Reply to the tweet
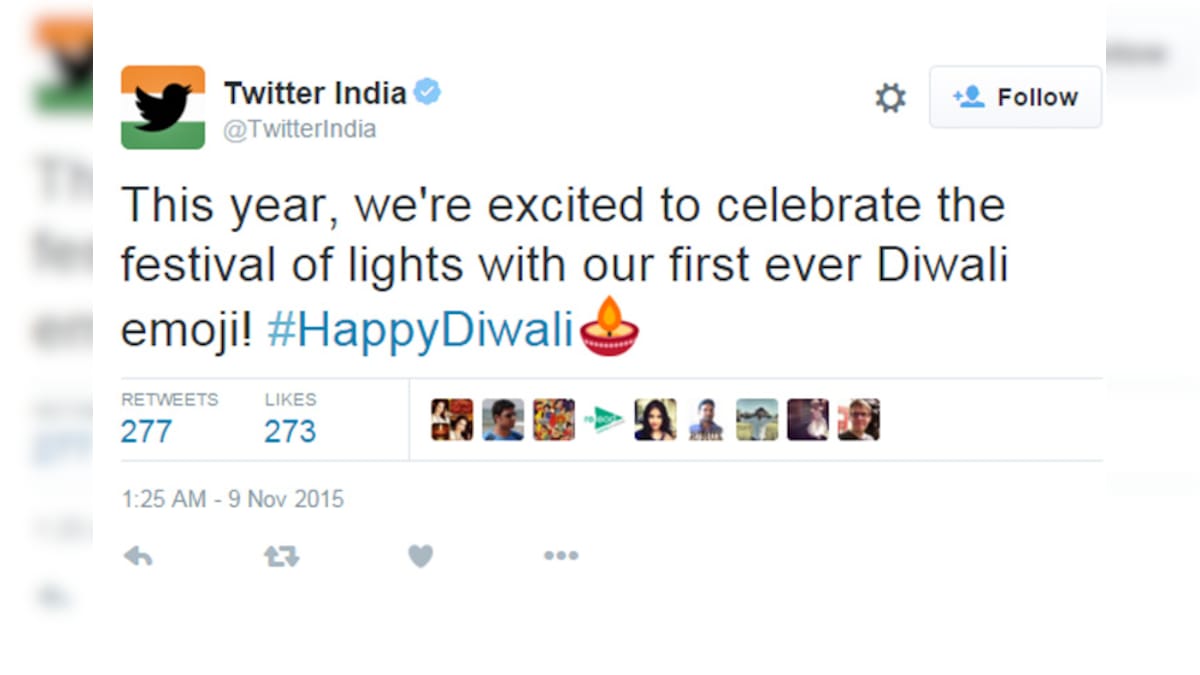The width and height of the screenshot is (1200, 675). pyautogui.click(x=139, y=556)
